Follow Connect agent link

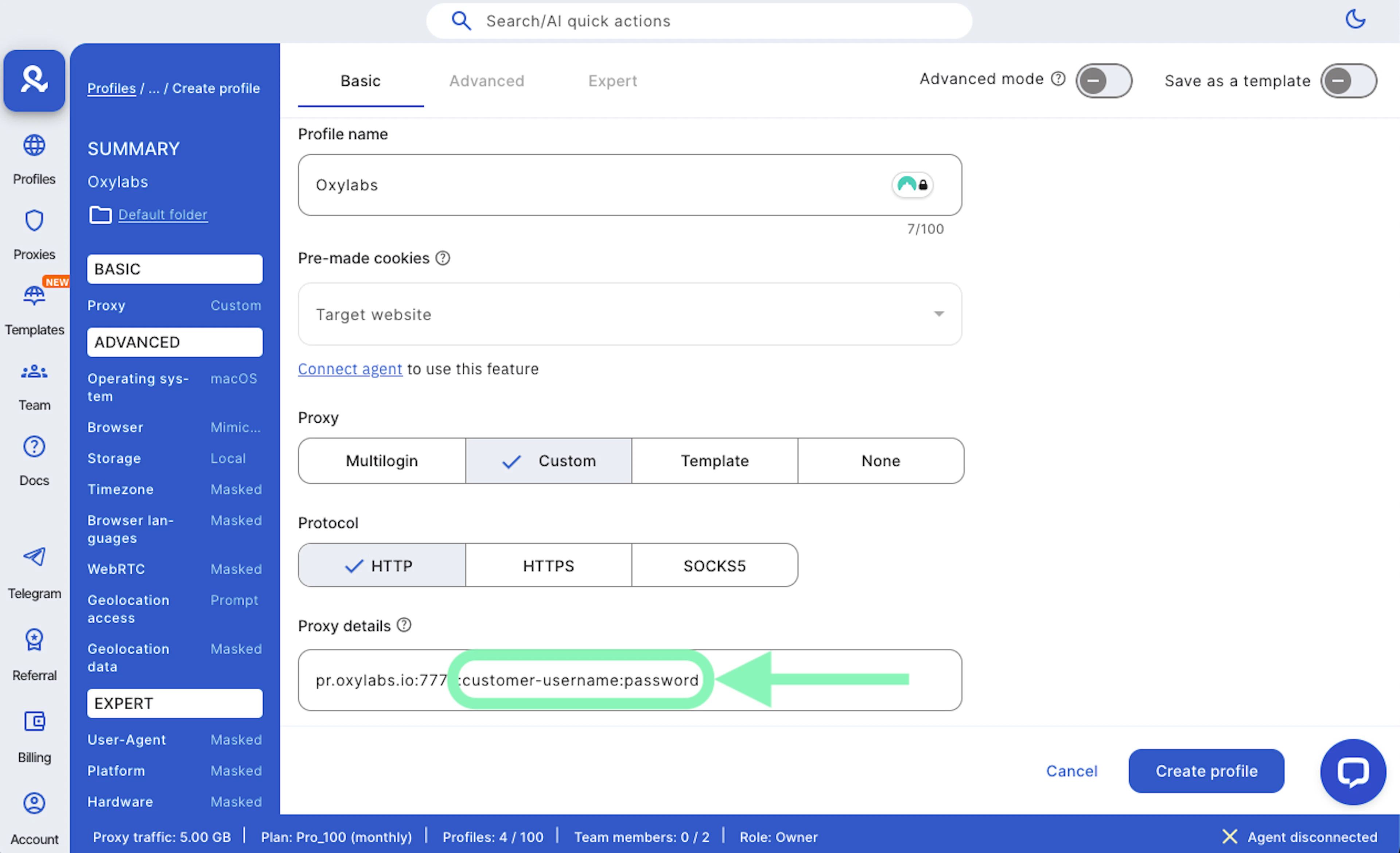[350, 369]
